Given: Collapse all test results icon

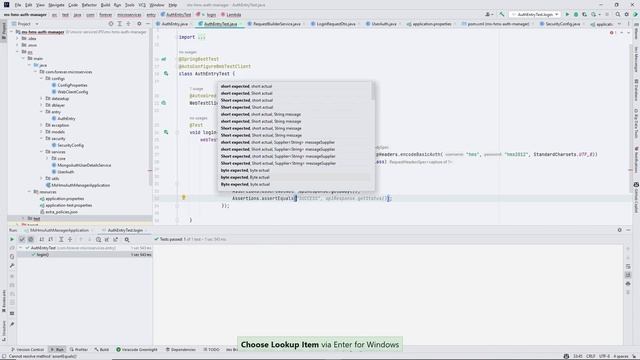Looking at the screenshot, I should click(x=70, y=239).
